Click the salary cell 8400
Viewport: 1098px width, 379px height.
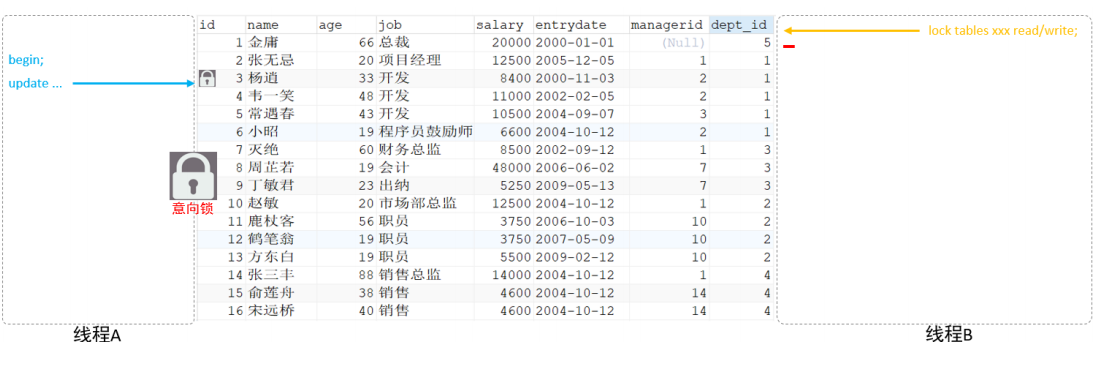click(x=515, y=78)
